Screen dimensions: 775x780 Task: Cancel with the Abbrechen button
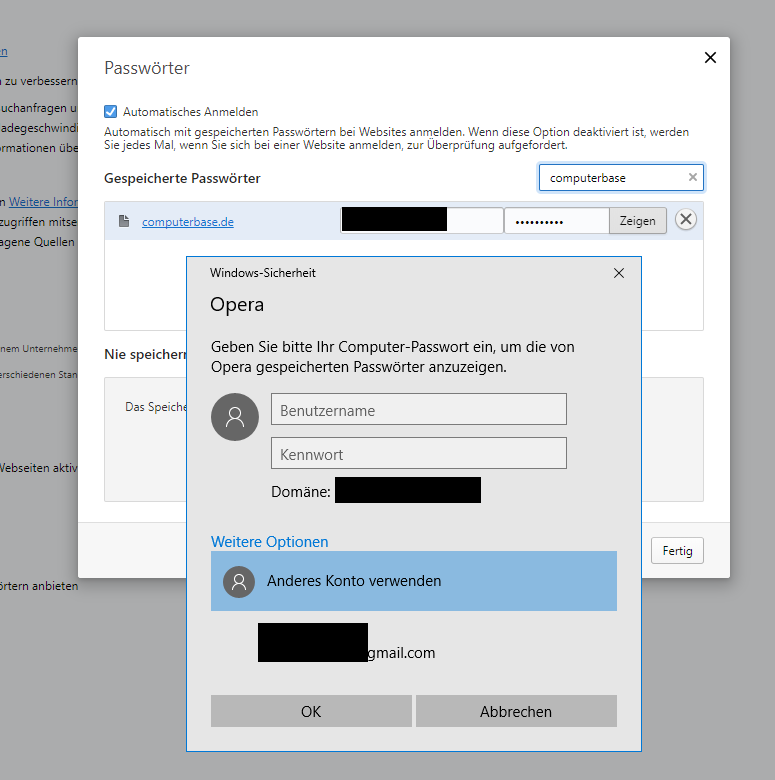tap(516, 711)
